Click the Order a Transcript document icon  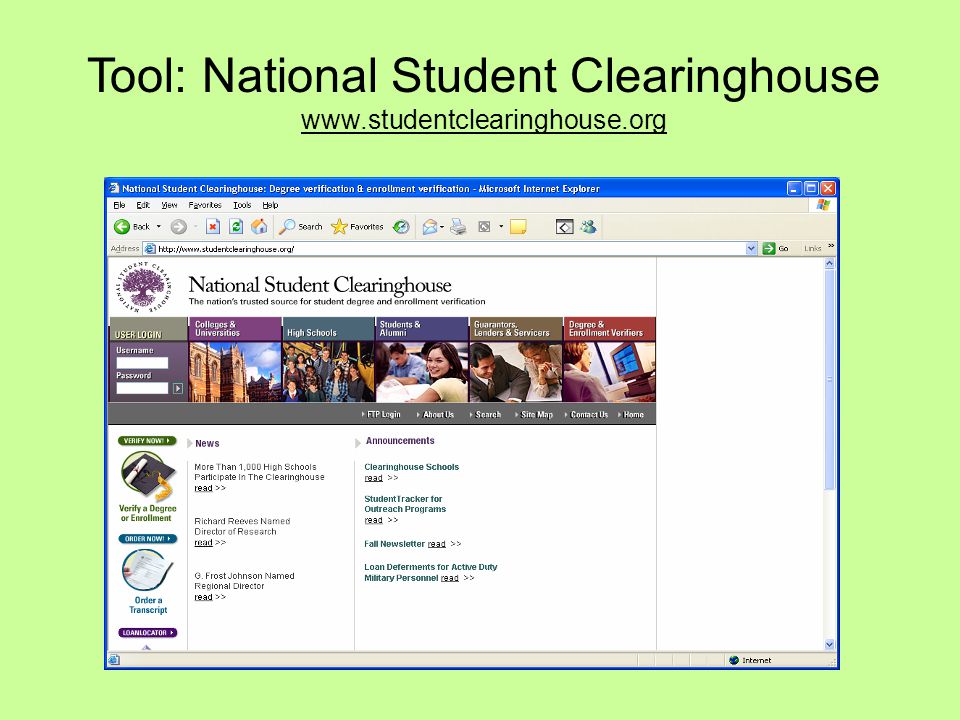tap(146, 570)
